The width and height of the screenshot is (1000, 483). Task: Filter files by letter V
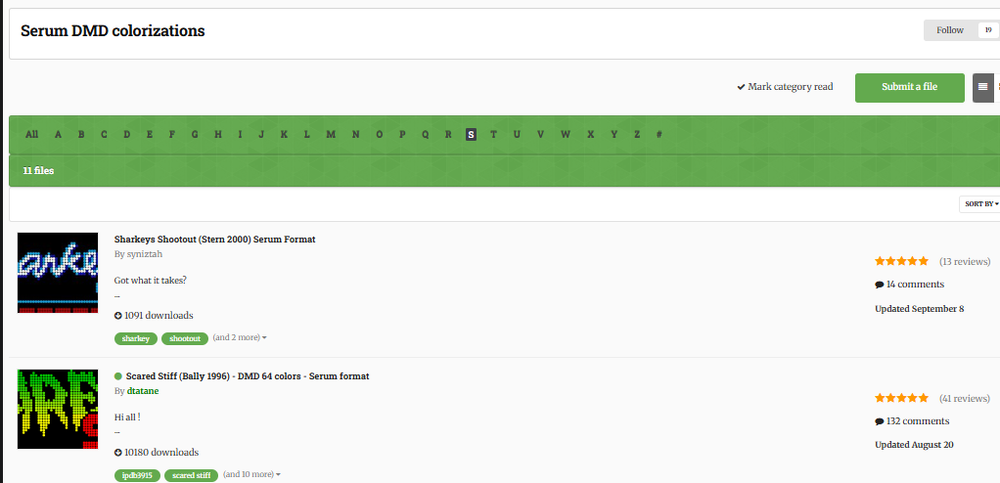pos(540,135)
